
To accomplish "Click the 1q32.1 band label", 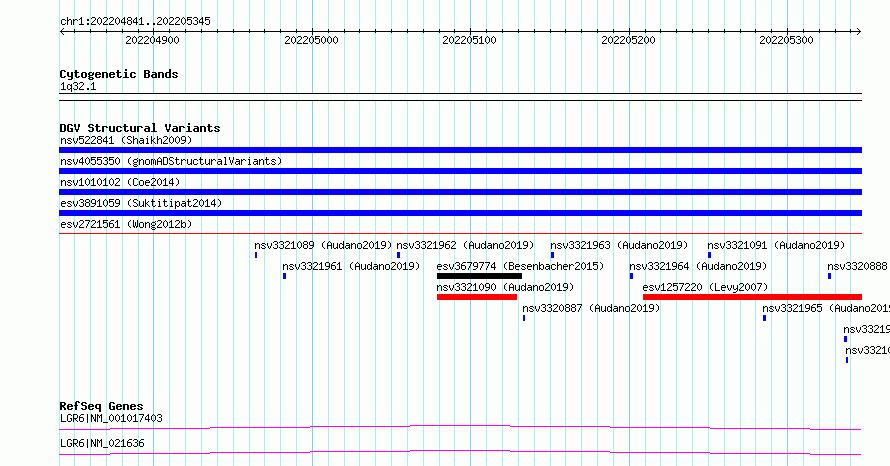I will [78, 86].
